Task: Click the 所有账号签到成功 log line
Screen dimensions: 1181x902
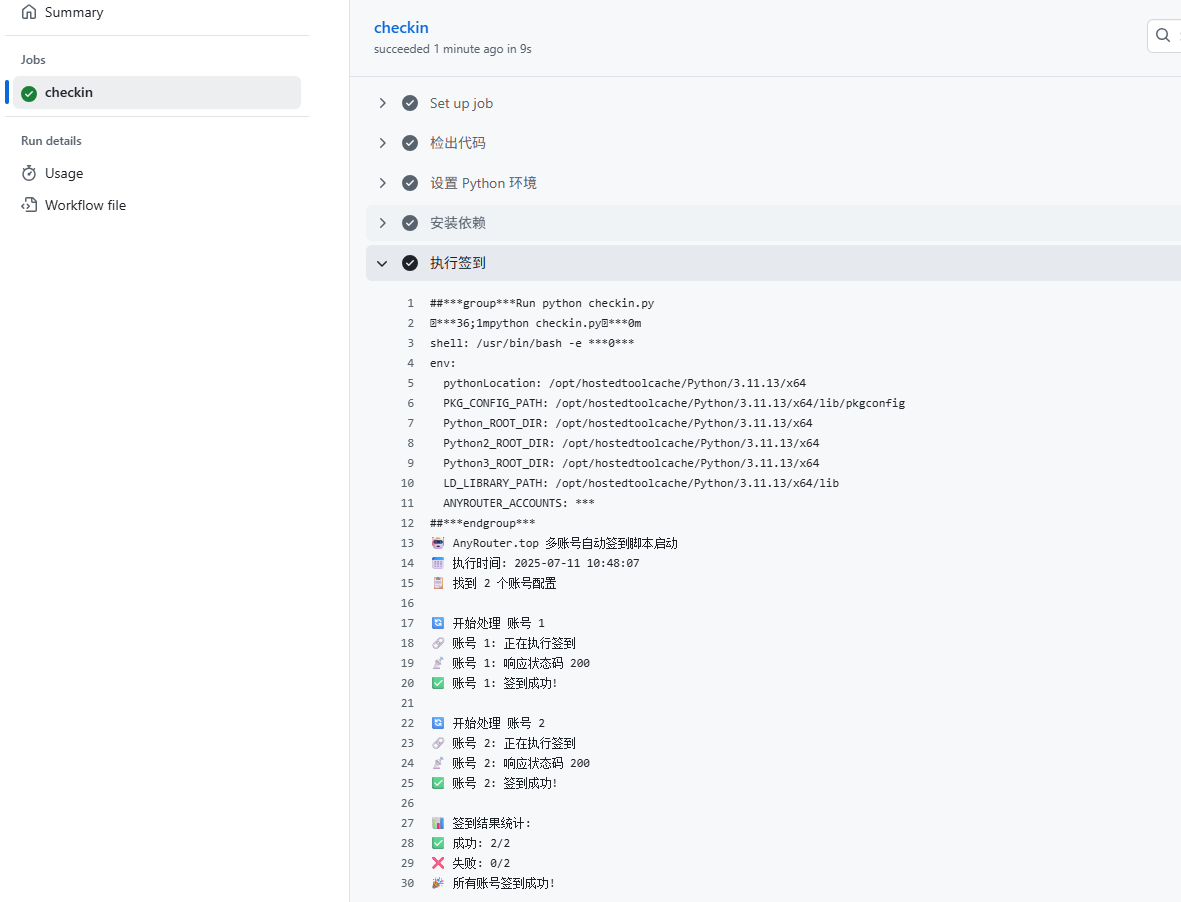Action: click(493, 883)
